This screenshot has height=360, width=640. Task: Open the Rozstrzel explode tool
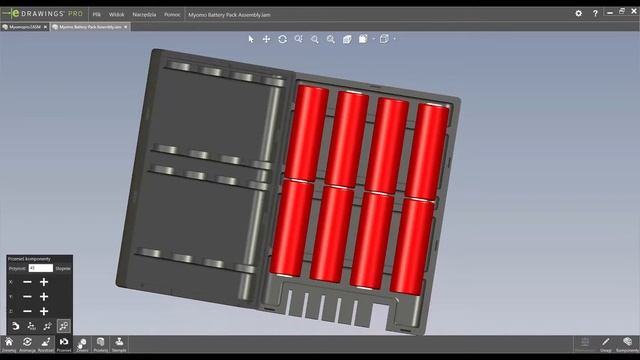point(46,344)
